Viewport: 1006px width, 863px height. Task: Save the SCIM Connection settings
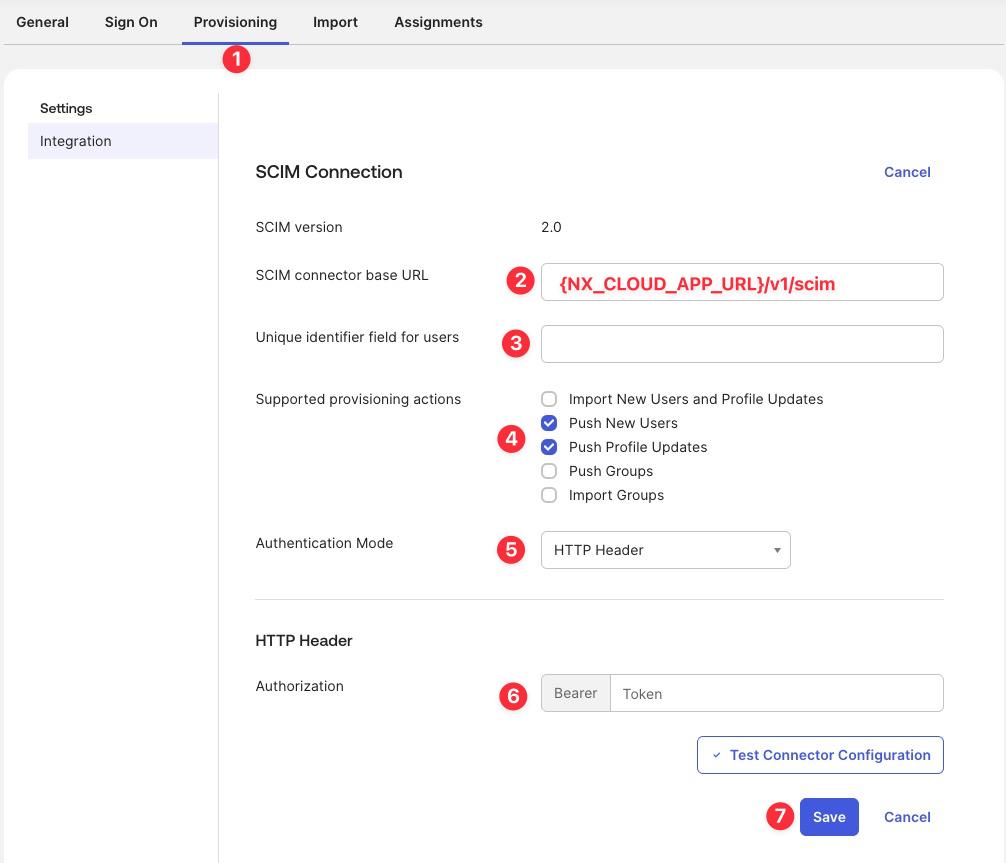tap(829, 816)
